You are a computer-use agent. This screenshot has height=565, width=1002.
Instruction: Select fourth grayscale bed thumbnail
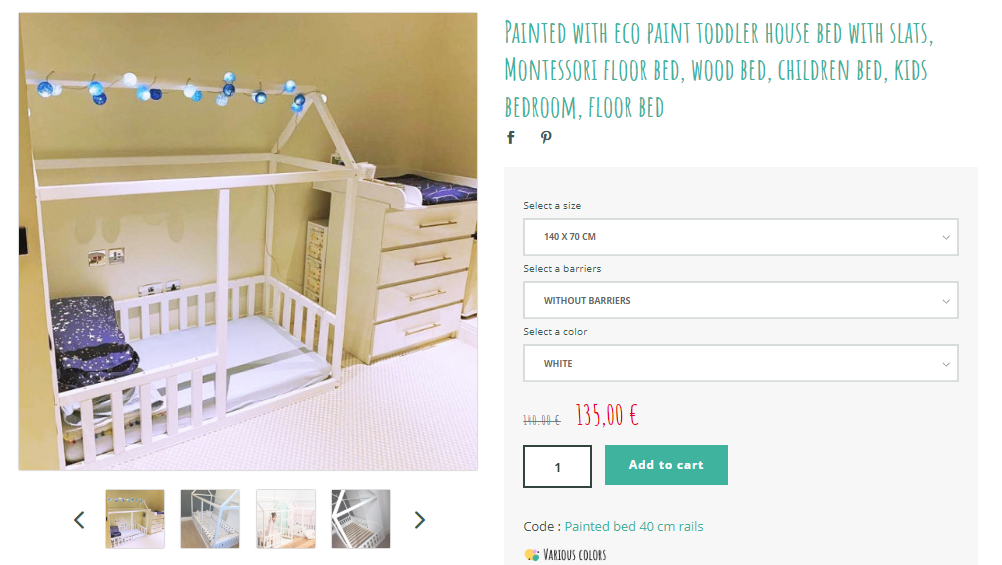(x=361, y=519)
